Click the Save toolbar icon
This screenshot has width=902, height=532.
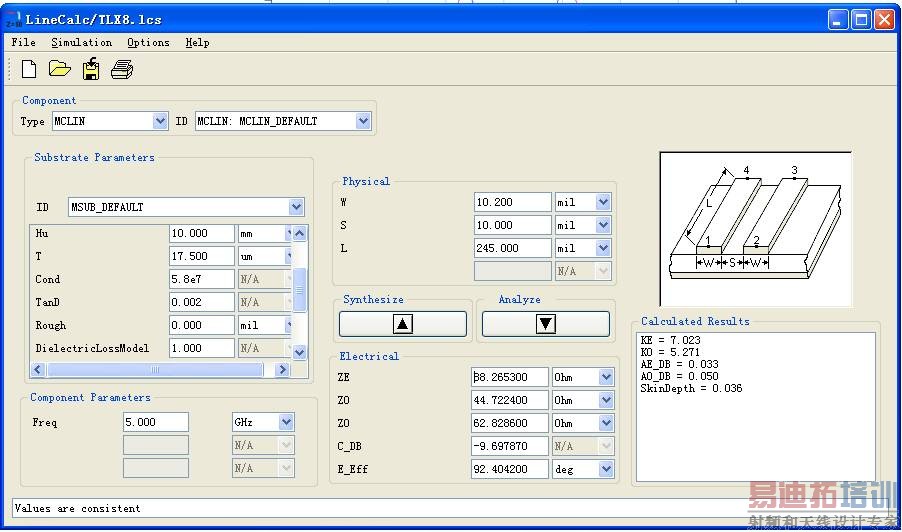point(91,69)
